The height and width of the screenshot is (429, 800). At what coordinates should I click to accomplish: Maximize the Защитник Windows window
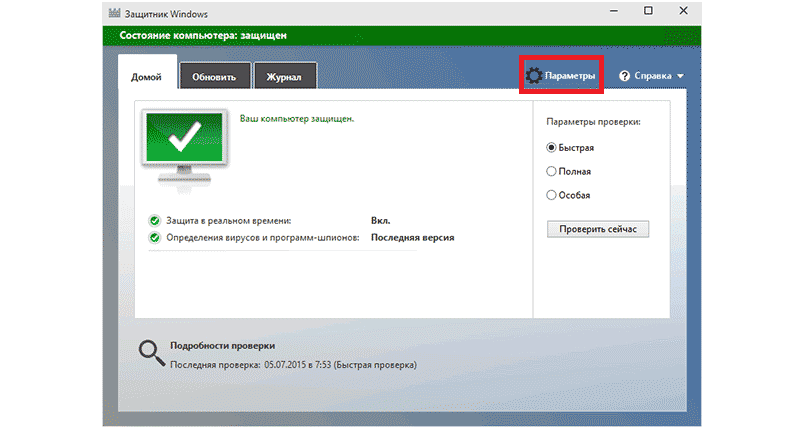(648, 11)
